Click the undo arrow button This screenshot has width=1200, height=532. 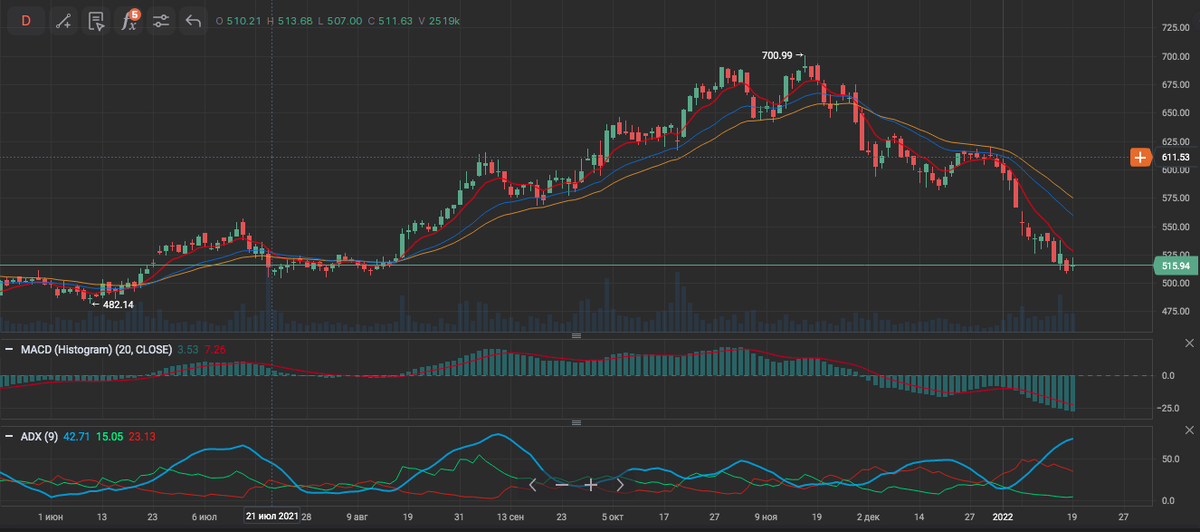(194, 20)
